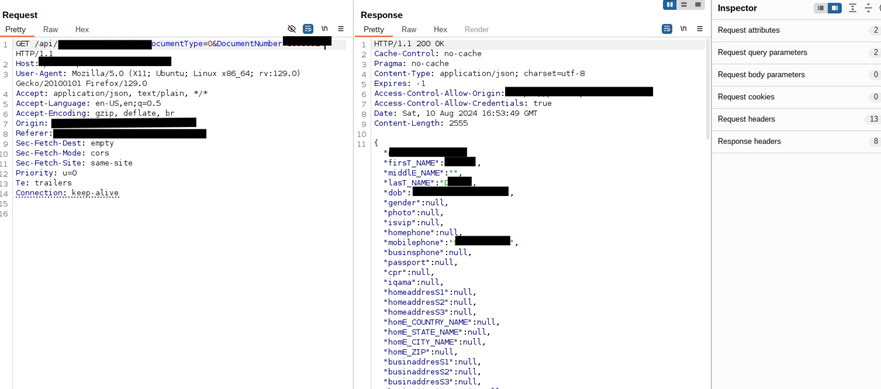Viewport: 881px width, 389px height.
Task: Open Response panel hamburger options menu
Action: tap(700, 29)
